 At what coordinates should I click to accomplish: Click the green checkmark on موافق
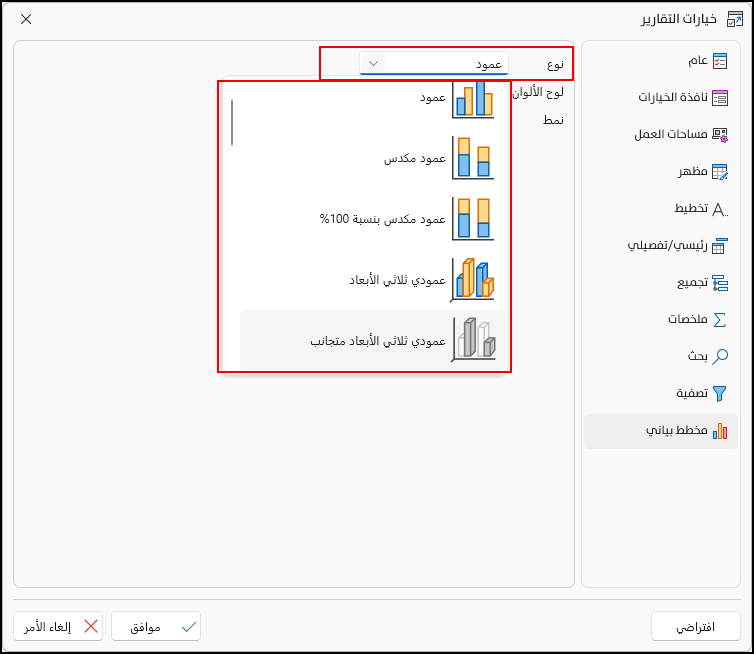(x=189, y=627)
